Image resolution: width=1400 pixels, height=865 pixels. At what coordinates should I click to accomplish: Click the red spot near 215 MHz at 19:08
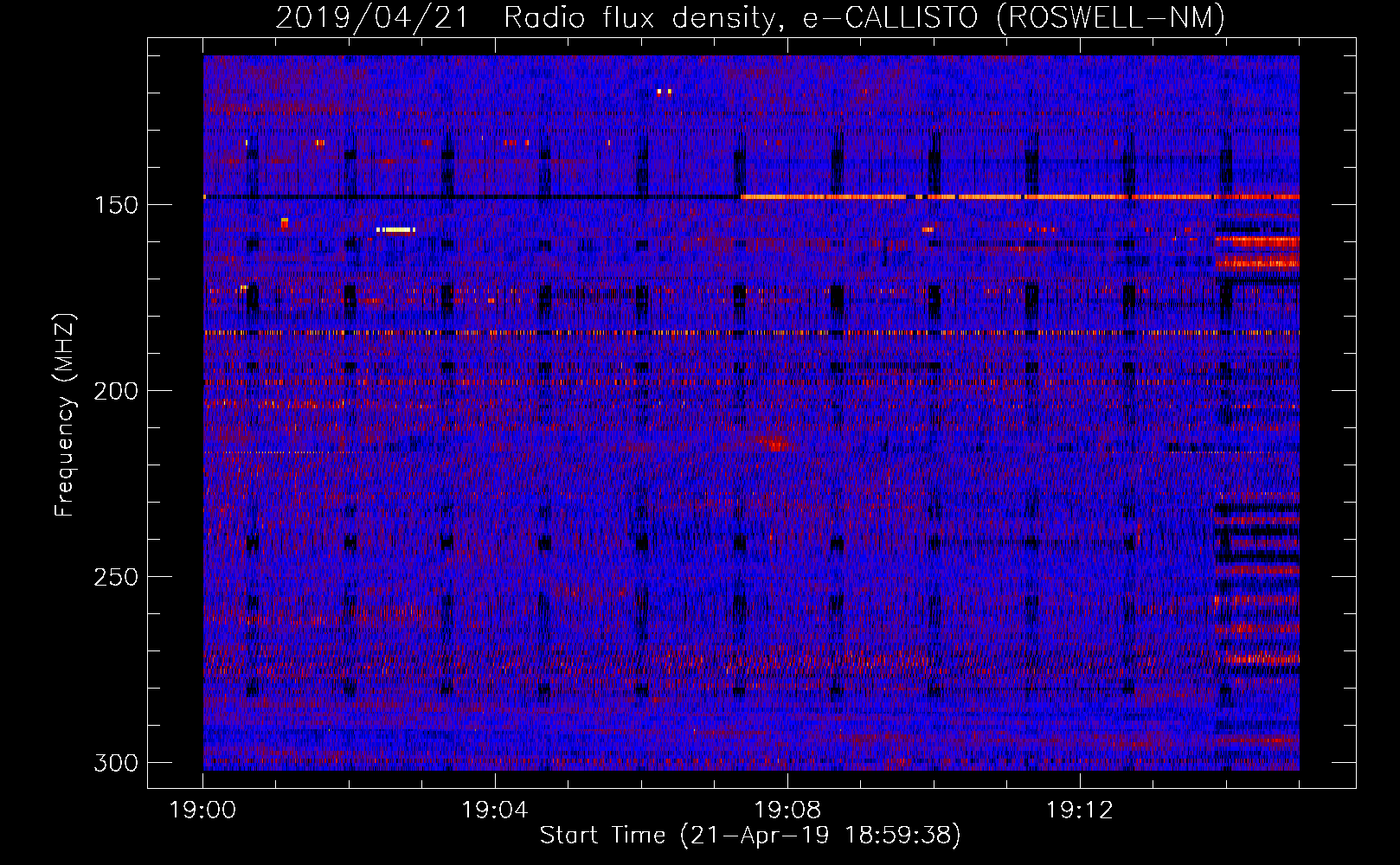(776, 444)
